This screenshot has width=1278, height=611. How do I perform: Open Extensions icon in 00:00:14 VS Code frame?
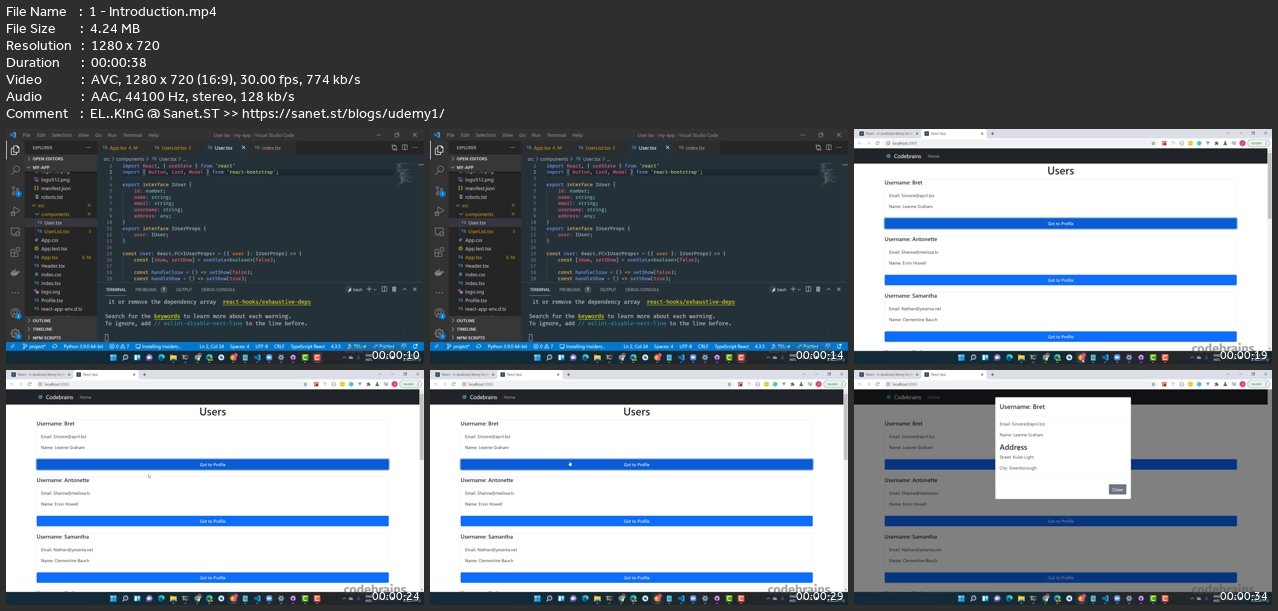coord(439,252)
